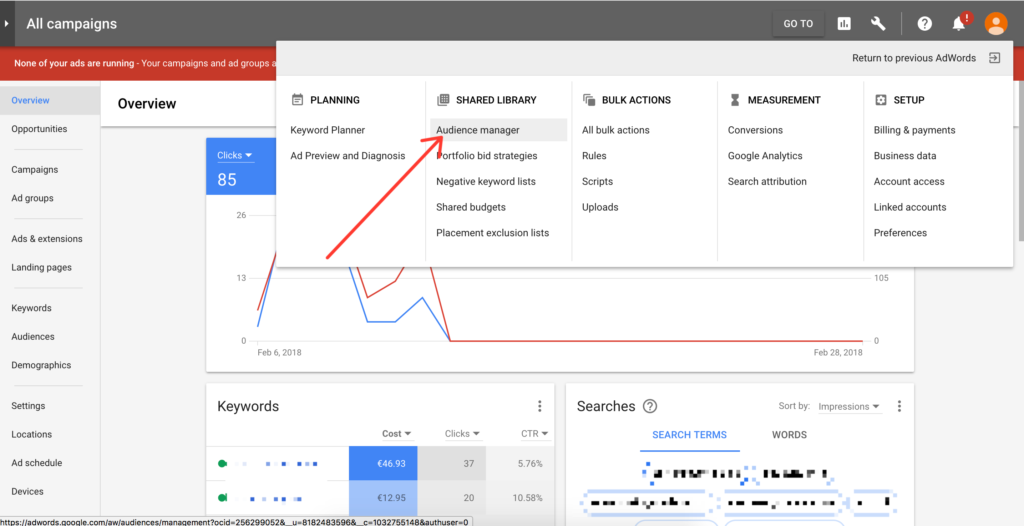Switch to the WORDS tab
The width and height of the screenshot is (1024, 526).
789,435
